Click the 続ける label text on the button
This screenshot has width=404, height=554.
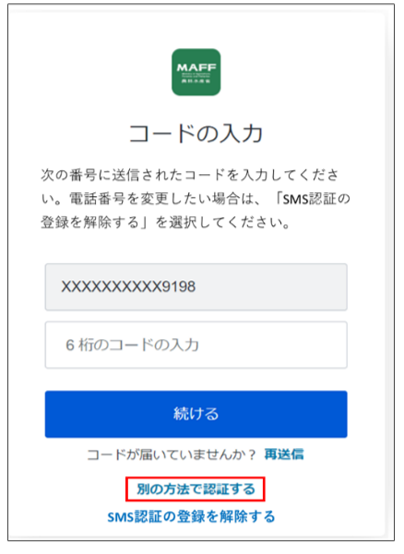tap(196, 414)
